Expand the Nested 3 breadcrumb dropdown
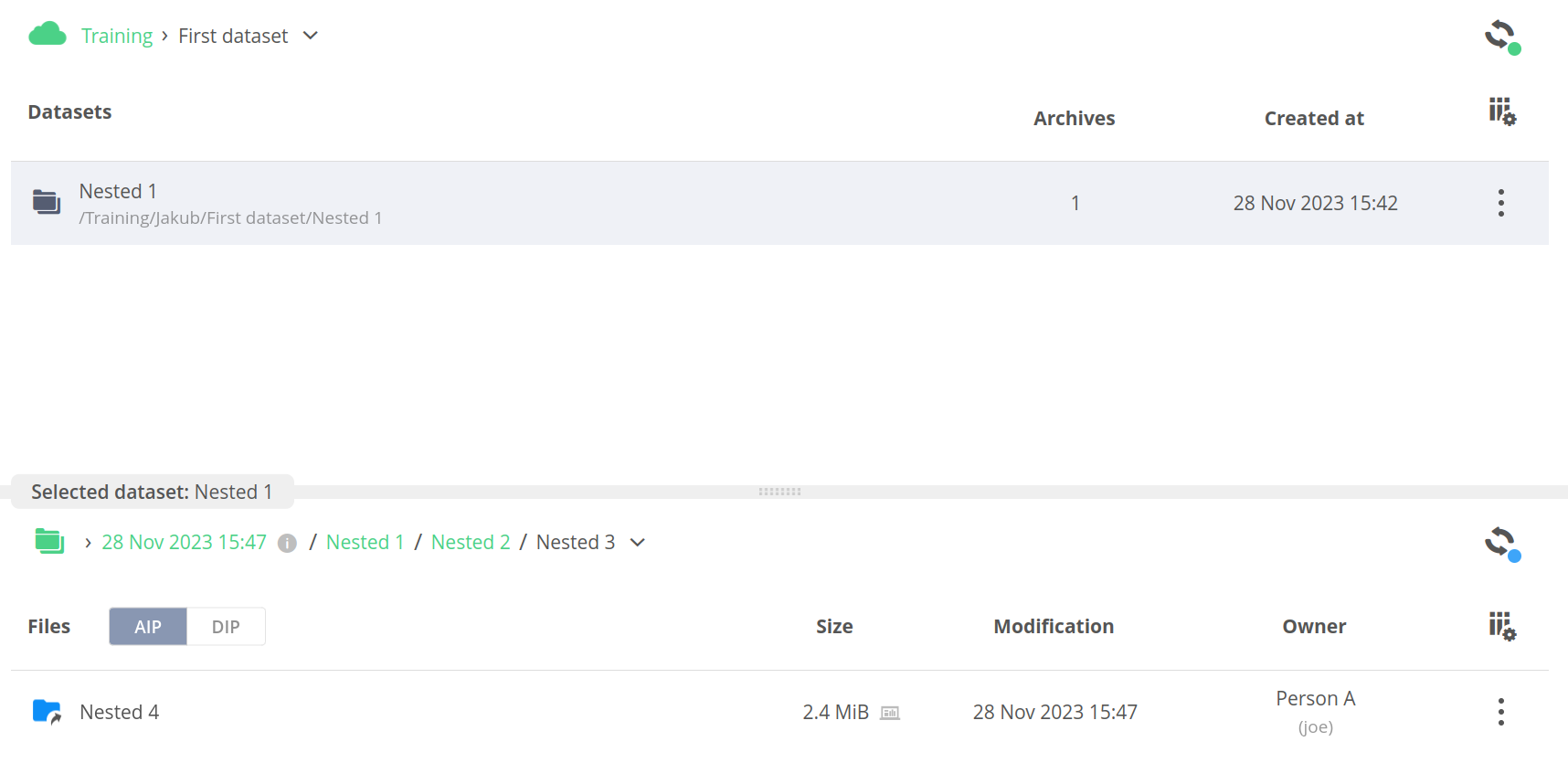This screenshot has width=1568, height=784. tap(638, 543)
